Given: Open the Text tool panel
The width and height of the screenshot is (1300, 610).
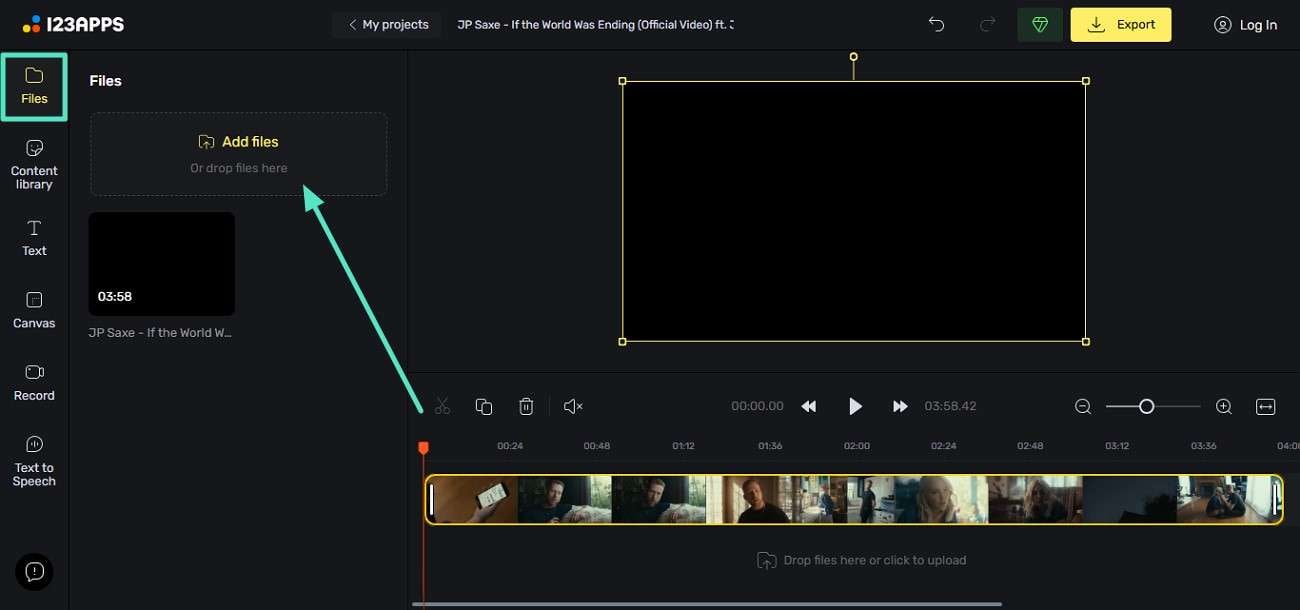Looking at the screenshot, I should coord(34,238).
